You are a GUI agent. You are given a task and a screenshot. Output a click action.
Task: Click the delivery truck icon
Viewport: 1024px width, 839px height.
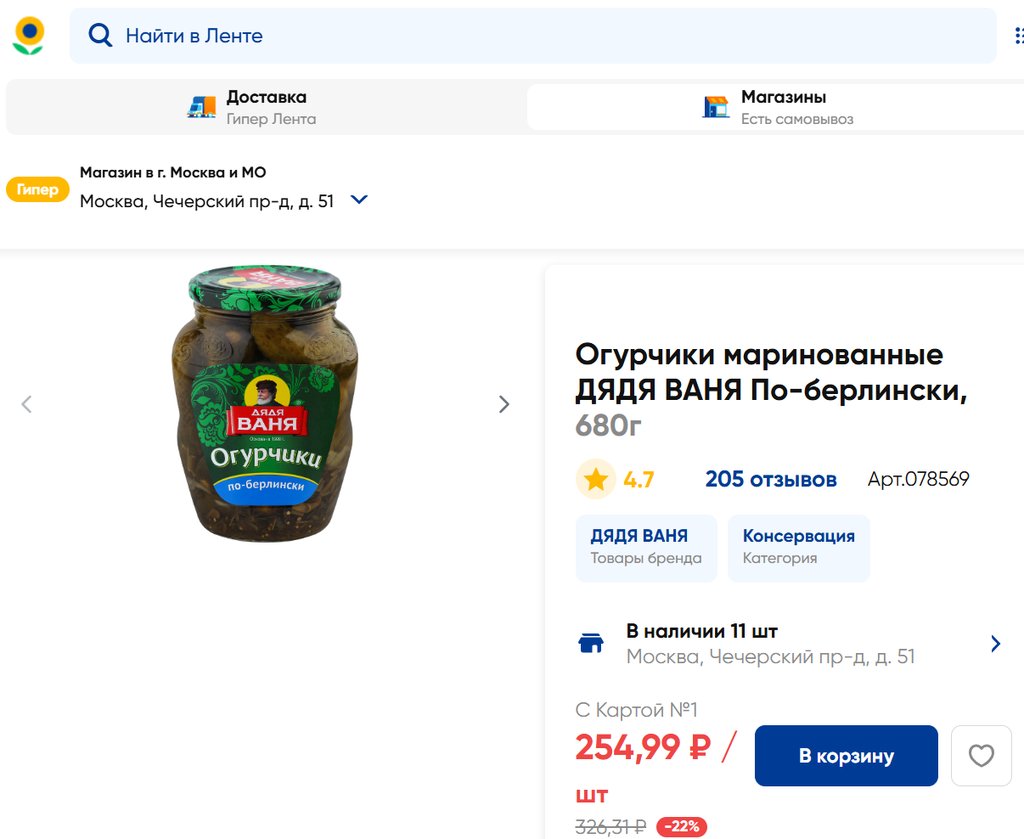coord(201,107)
